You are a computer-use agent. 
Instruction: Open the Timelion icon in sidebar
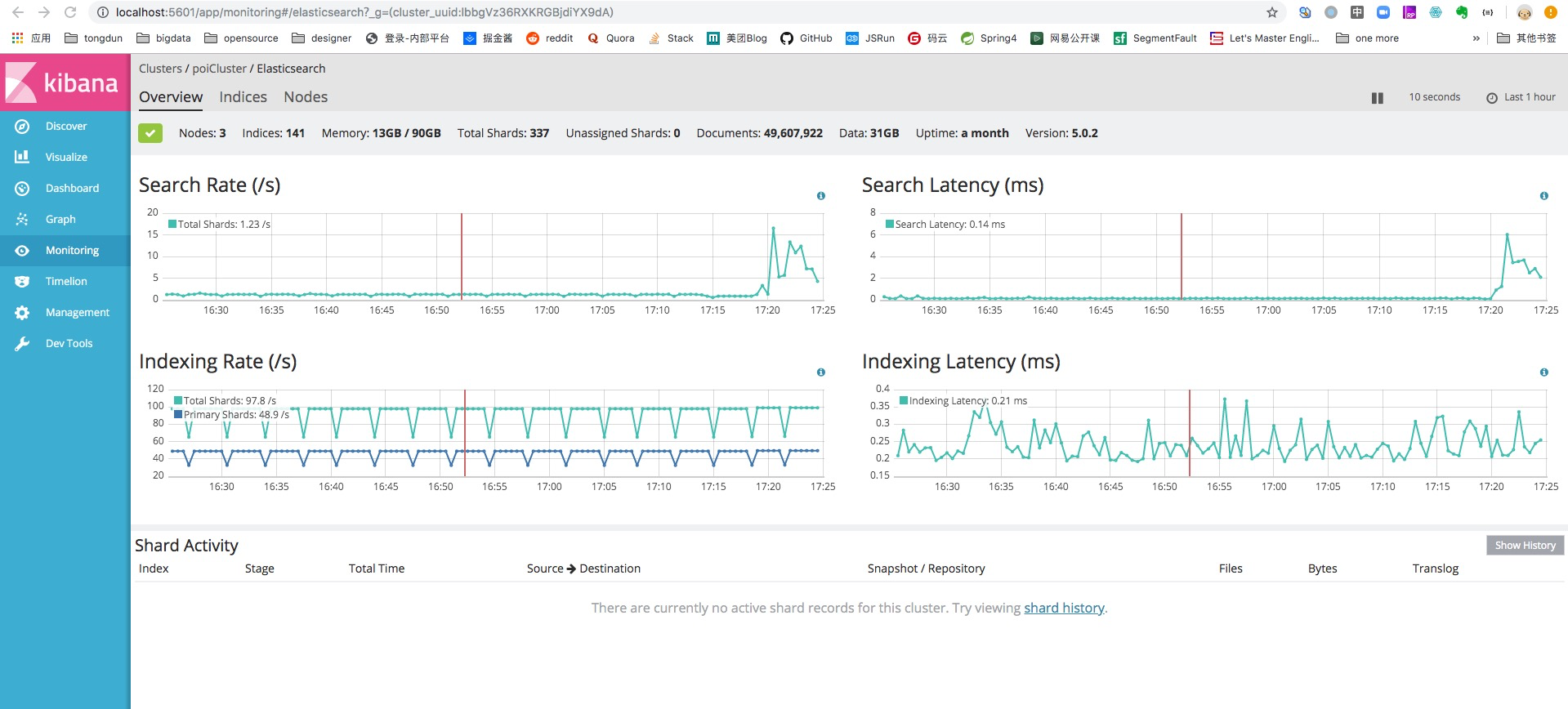pyautogui.click(x=22, y=282)
